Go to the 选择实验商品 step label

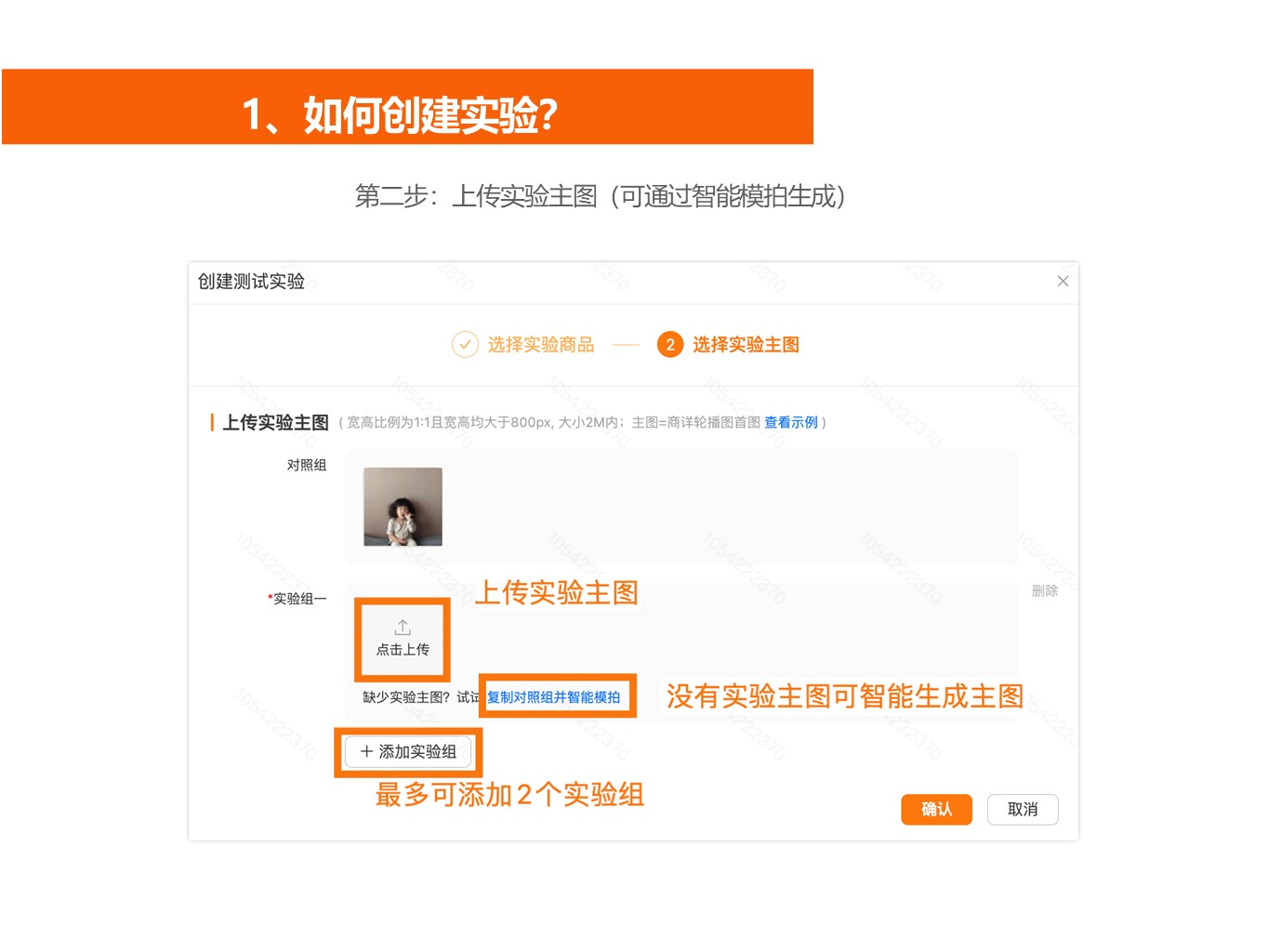(540, 345)
